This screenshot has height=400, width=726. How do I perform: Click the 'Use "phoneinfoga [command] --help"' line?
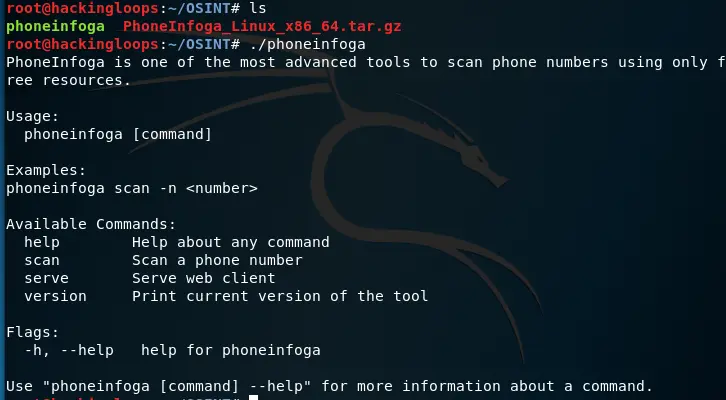(x=329, y=386)
